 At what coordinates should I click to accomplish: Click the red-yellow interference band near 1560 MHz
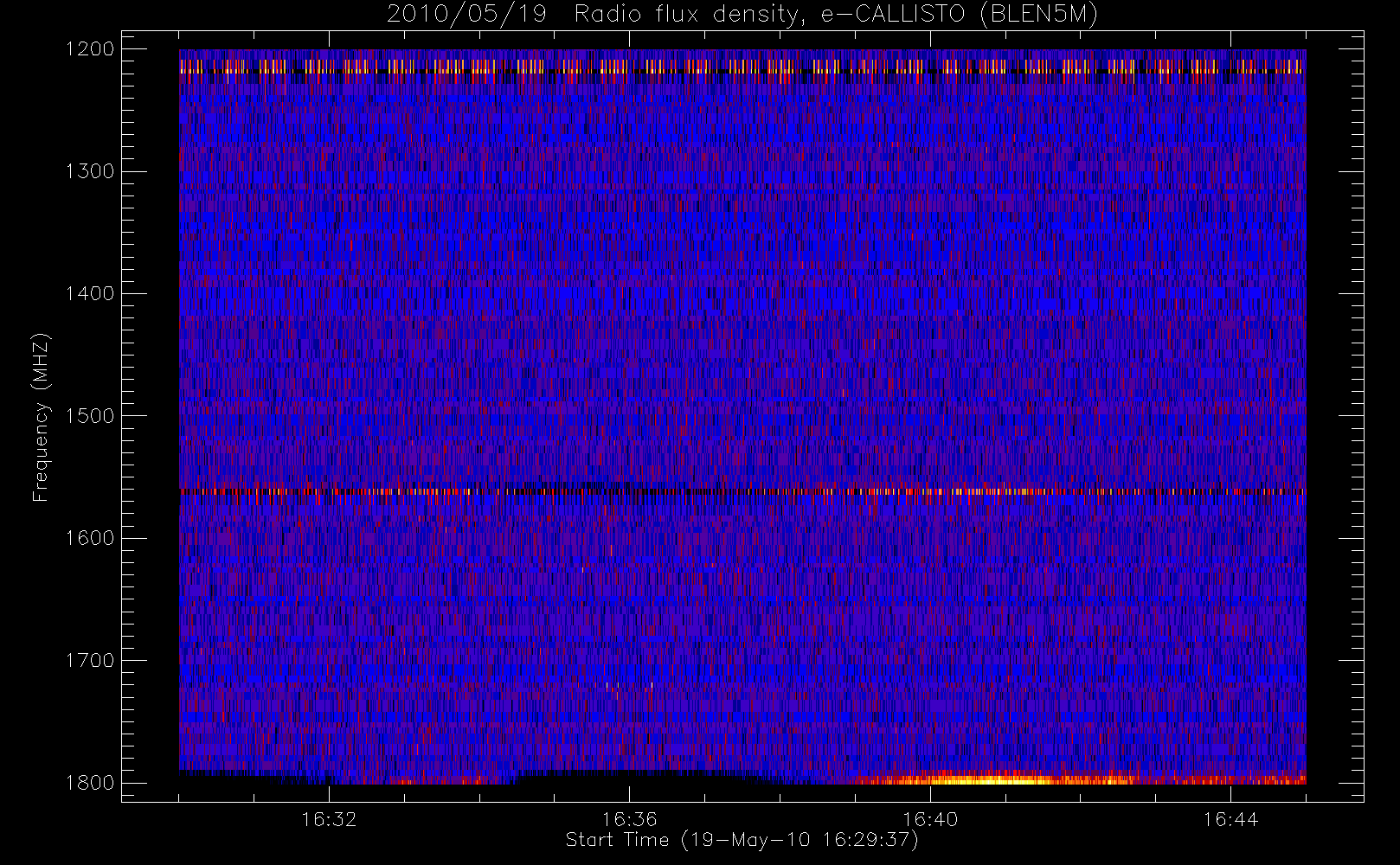click(x=742, y=491)
